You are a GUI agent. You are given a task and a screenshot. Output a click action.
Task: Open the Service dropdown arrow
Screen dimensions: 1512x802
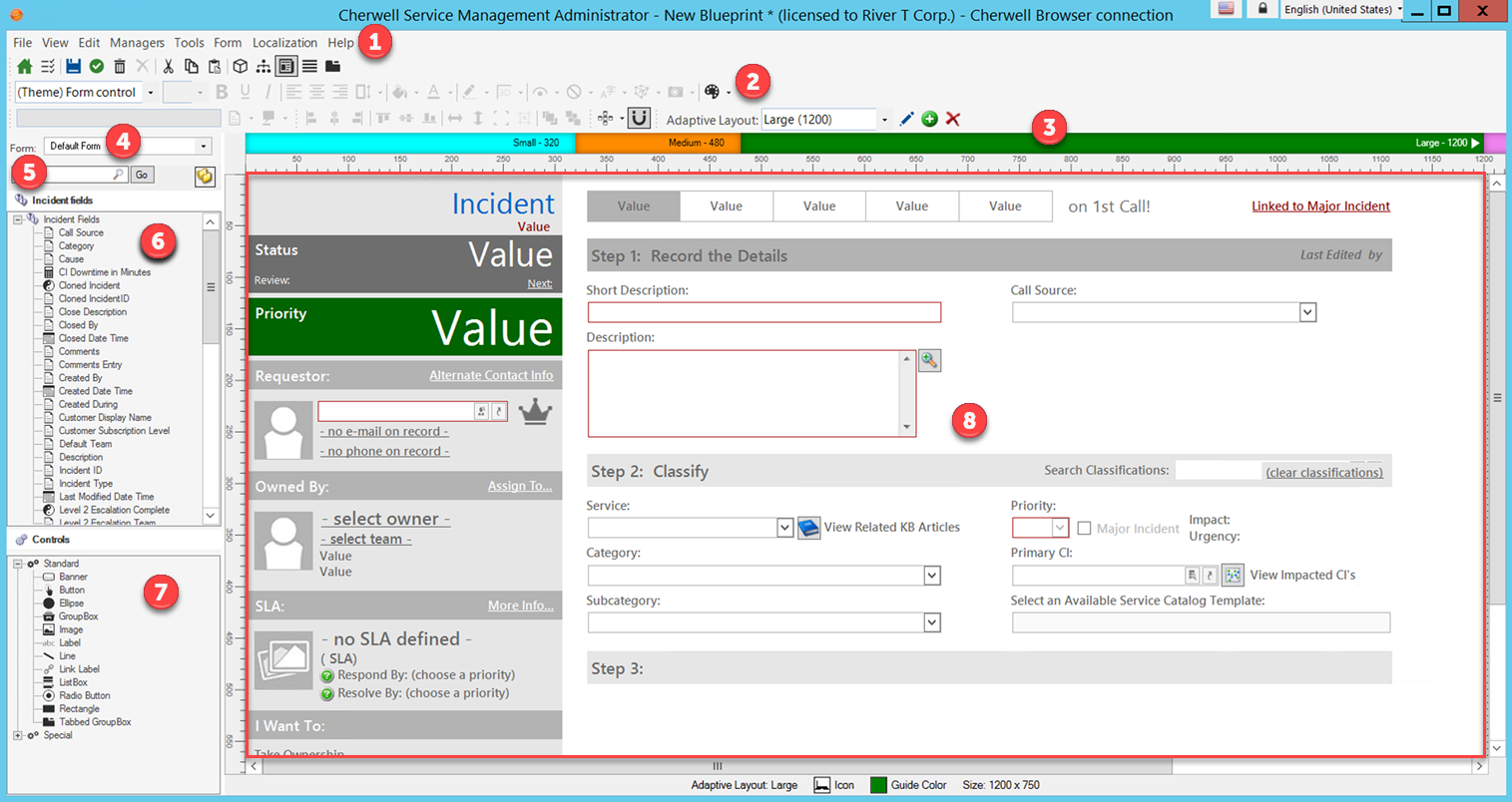pyautogui.click(x=784, y=528)
